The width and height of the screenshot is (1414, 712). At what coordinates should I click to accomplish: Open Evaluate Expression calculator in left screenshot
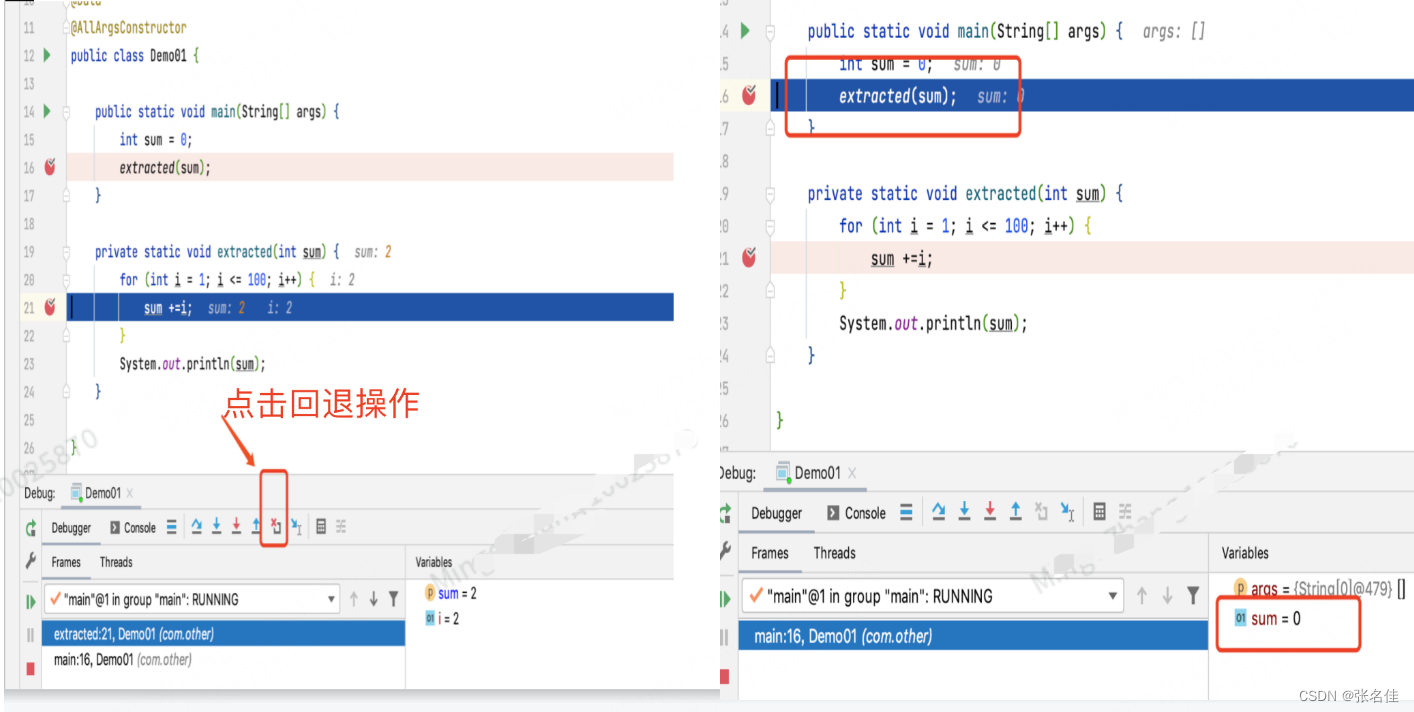(321, 526)
